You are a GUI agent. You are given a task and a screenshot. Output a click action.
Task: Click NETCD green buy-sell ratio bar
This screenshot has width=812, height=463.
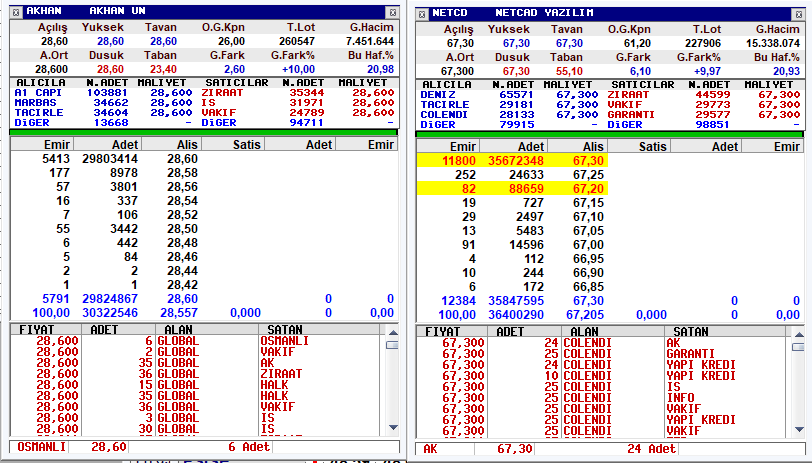[610, 135]
